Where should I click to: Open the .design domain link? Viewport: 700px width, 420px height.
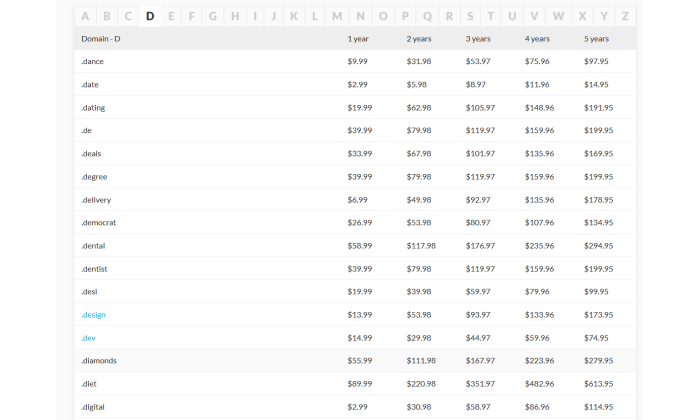[93, 315]
